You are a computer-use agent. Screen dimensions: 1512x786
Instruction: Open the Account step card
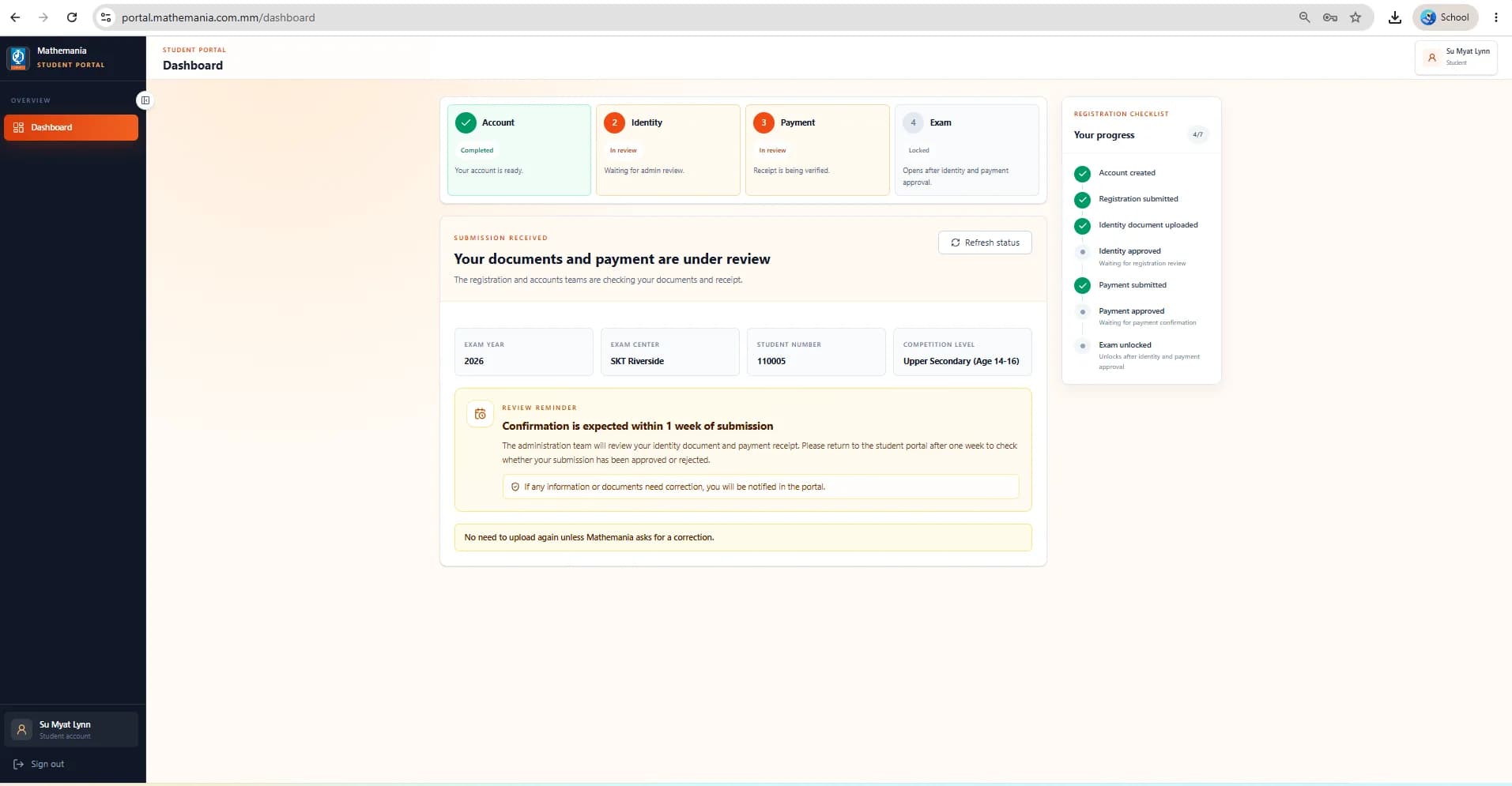coord(518,149)
